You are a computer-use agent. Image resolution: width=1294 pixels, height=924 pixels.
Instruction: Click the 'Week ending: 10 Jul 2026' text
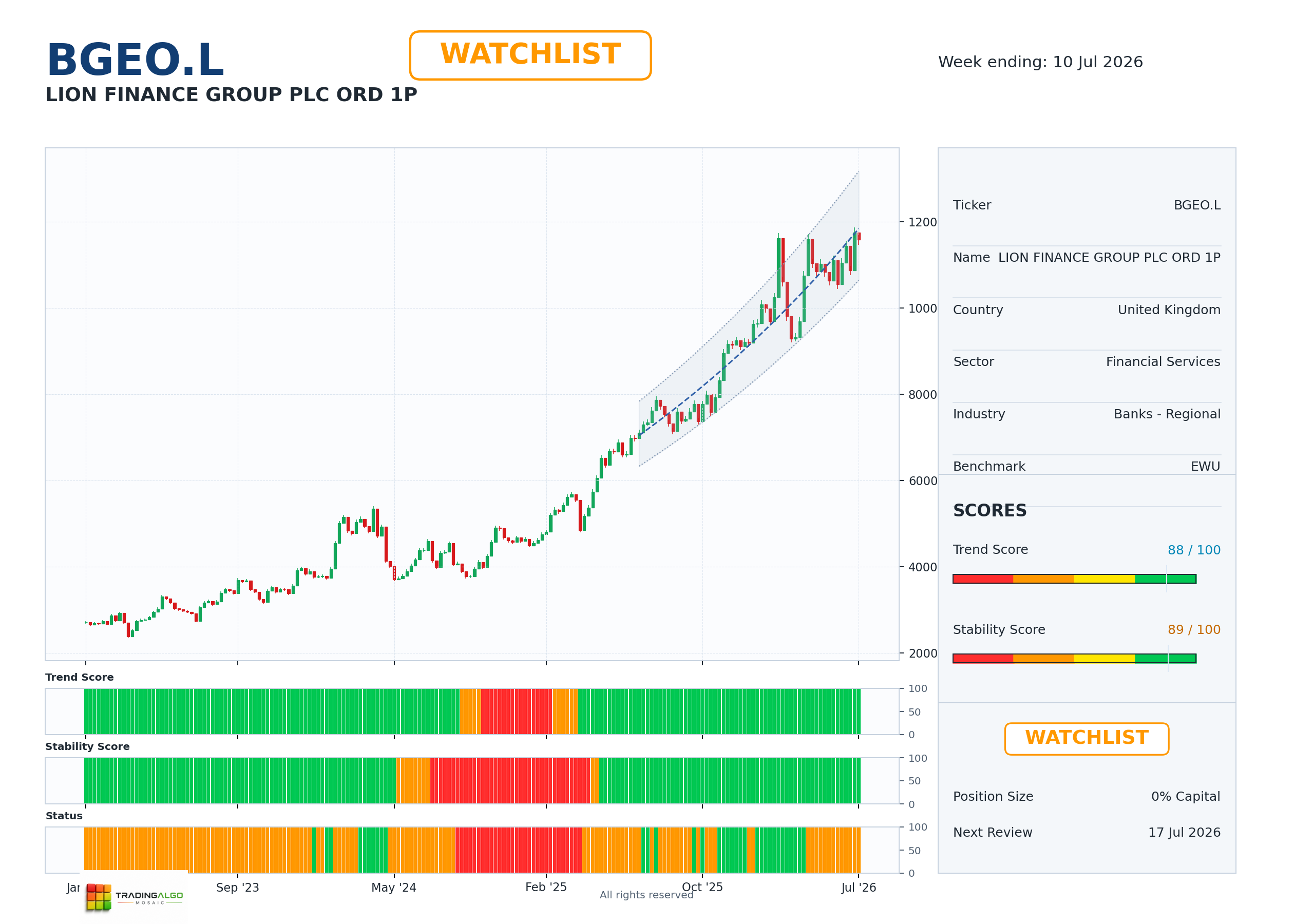coord(1040,62)
